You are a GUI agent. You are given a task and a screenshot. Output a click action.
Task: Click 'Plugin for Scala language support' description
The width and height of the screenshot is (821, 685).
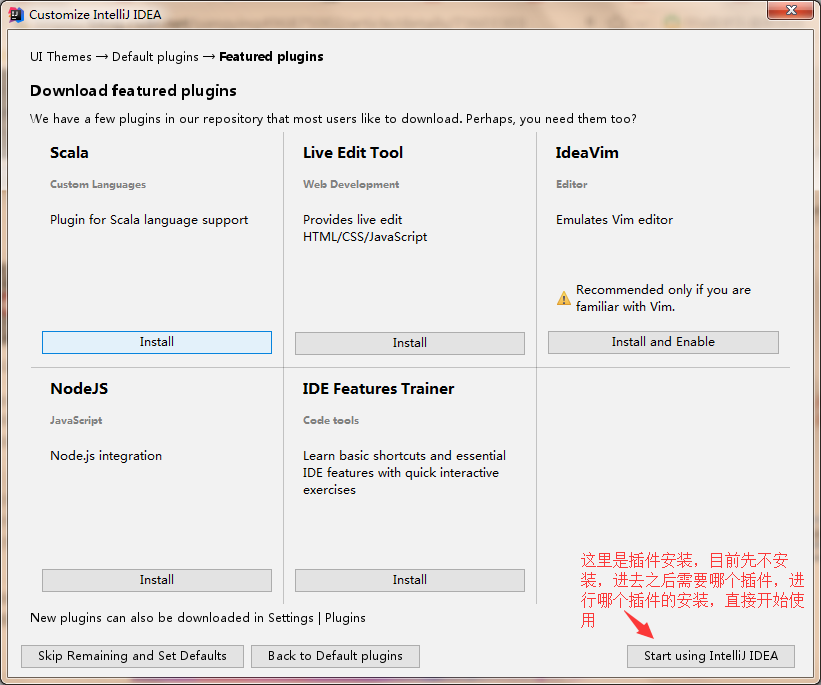149,220
